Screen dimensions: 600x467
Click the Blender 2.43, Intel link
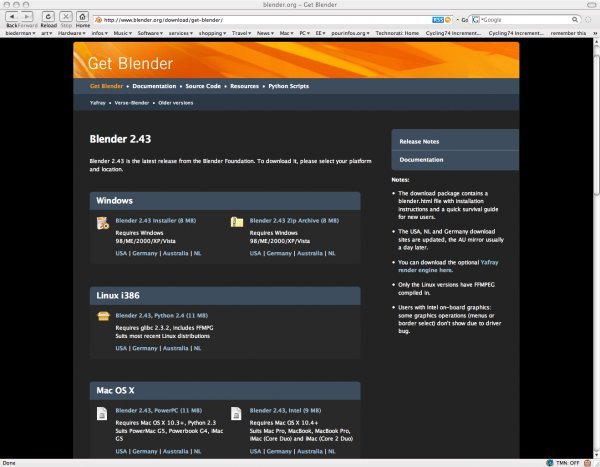point(285,410)
